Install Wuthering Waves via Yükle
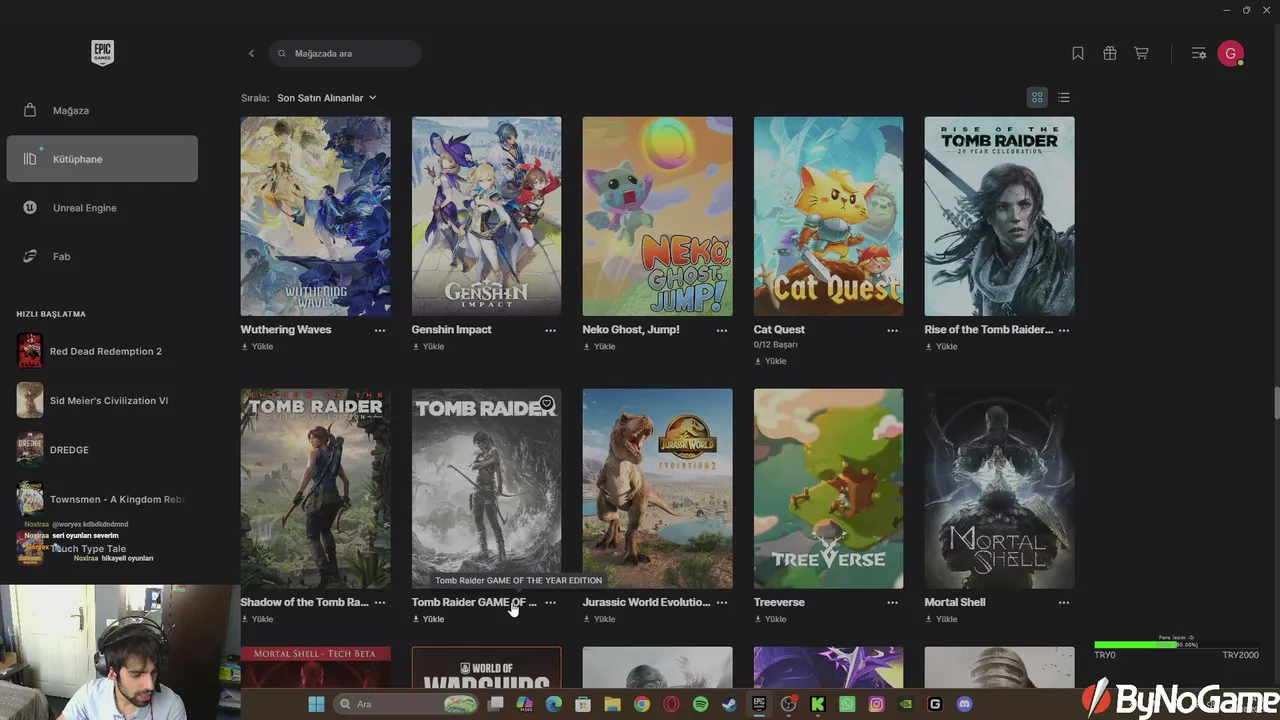This screenshot has width=1280, height=720. [257, 347]
